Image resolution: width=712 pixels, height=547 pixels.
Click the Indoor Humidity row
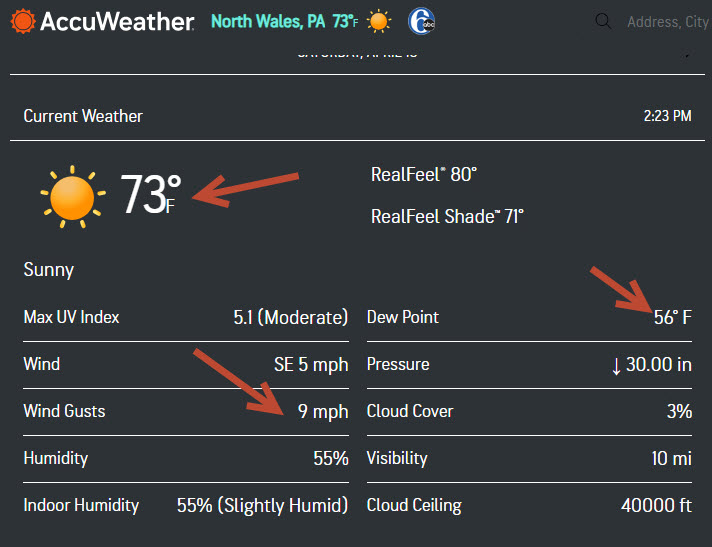[185, 505]
